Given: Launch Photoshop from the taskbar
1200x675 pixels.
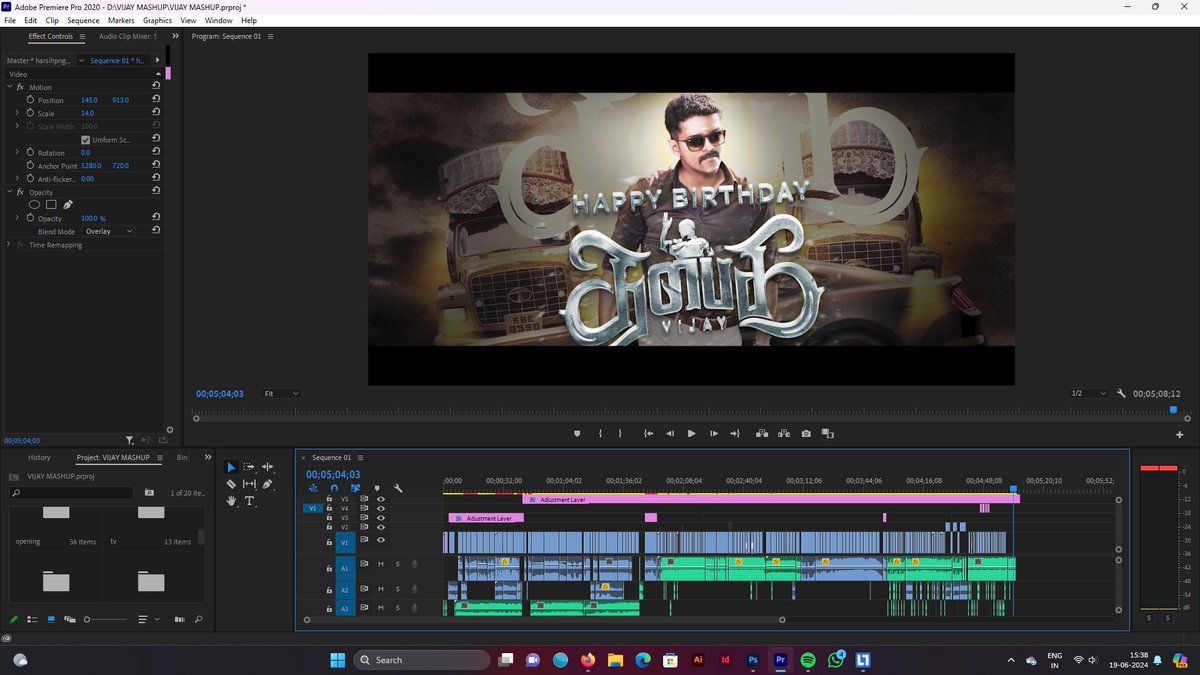Looking at the screenshot, I should click(753, 661).
